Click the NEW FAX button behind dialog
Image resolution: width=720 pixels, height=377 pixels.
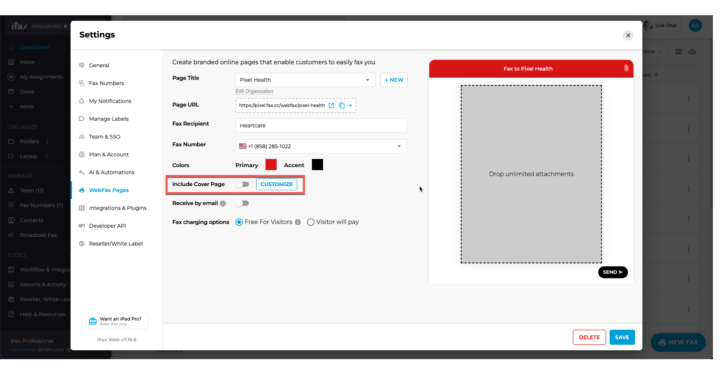point(678,343)
